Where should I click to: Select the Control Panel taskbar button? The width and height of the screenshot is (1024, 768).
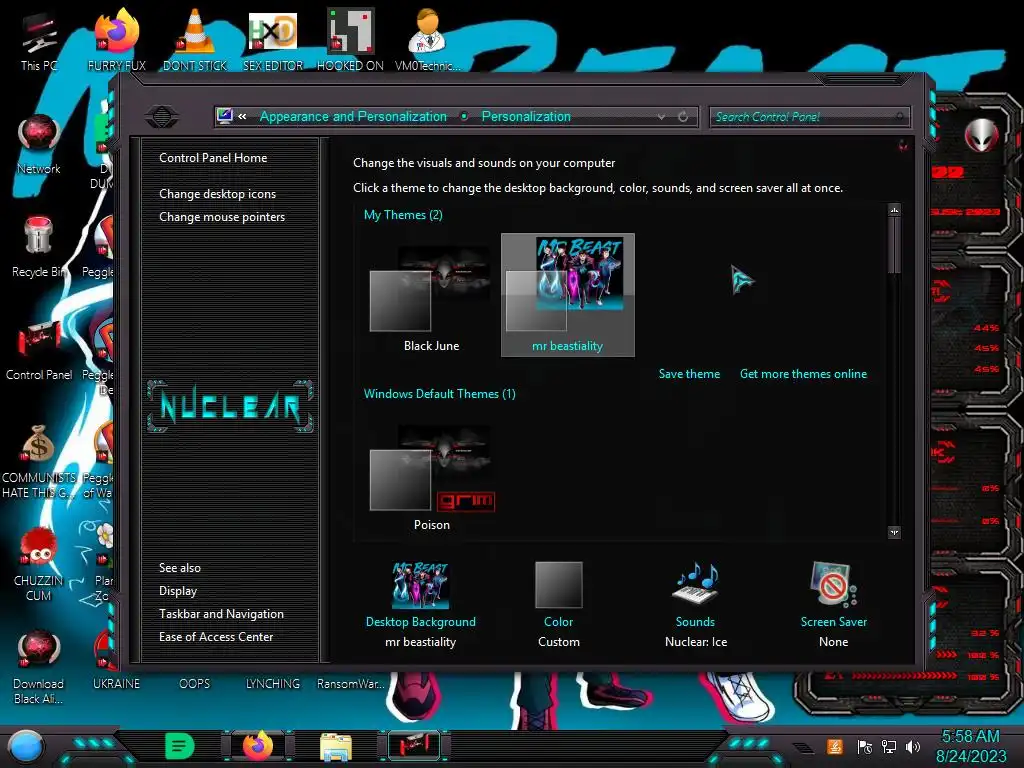click(x=414, y=746)
